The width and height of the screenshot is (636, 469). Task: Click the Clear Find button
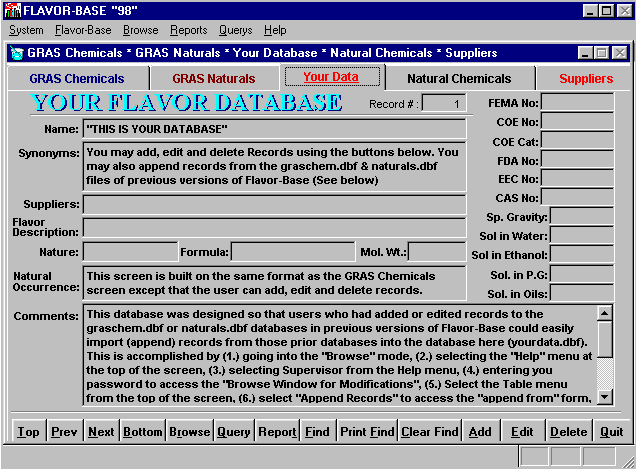coord(430,432)
